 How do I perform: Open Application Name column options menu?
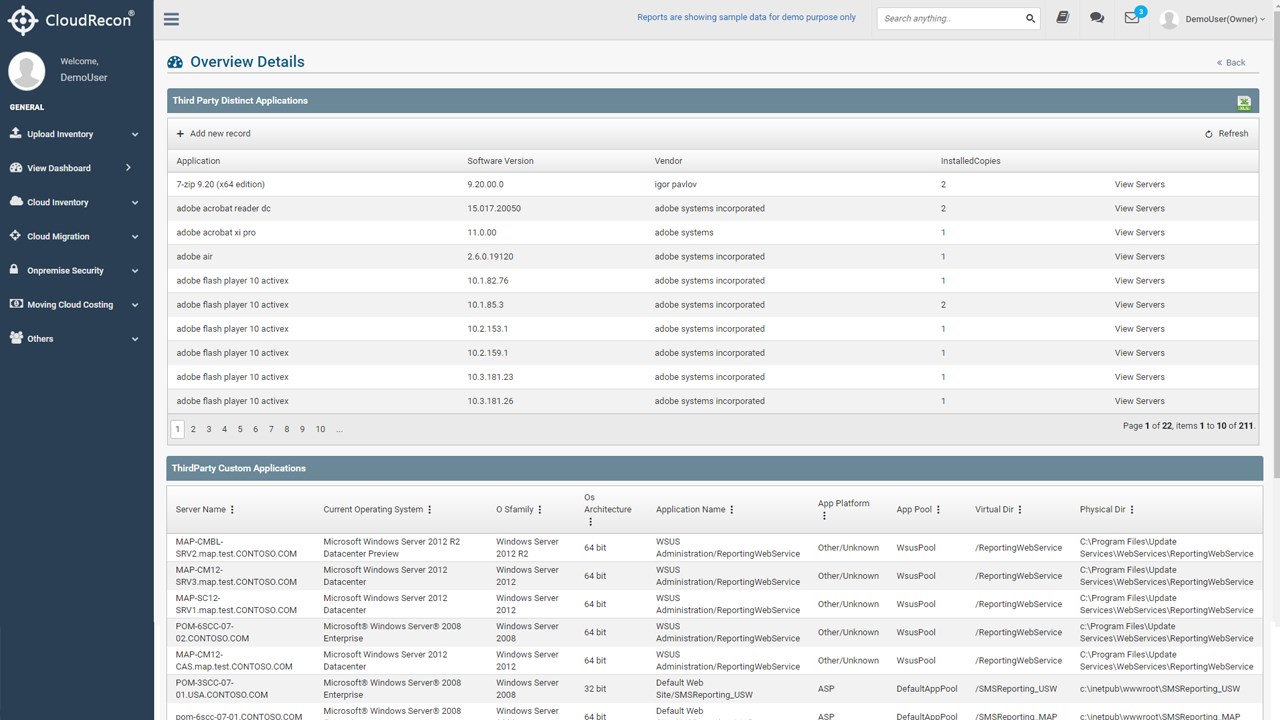click(732, 510)
